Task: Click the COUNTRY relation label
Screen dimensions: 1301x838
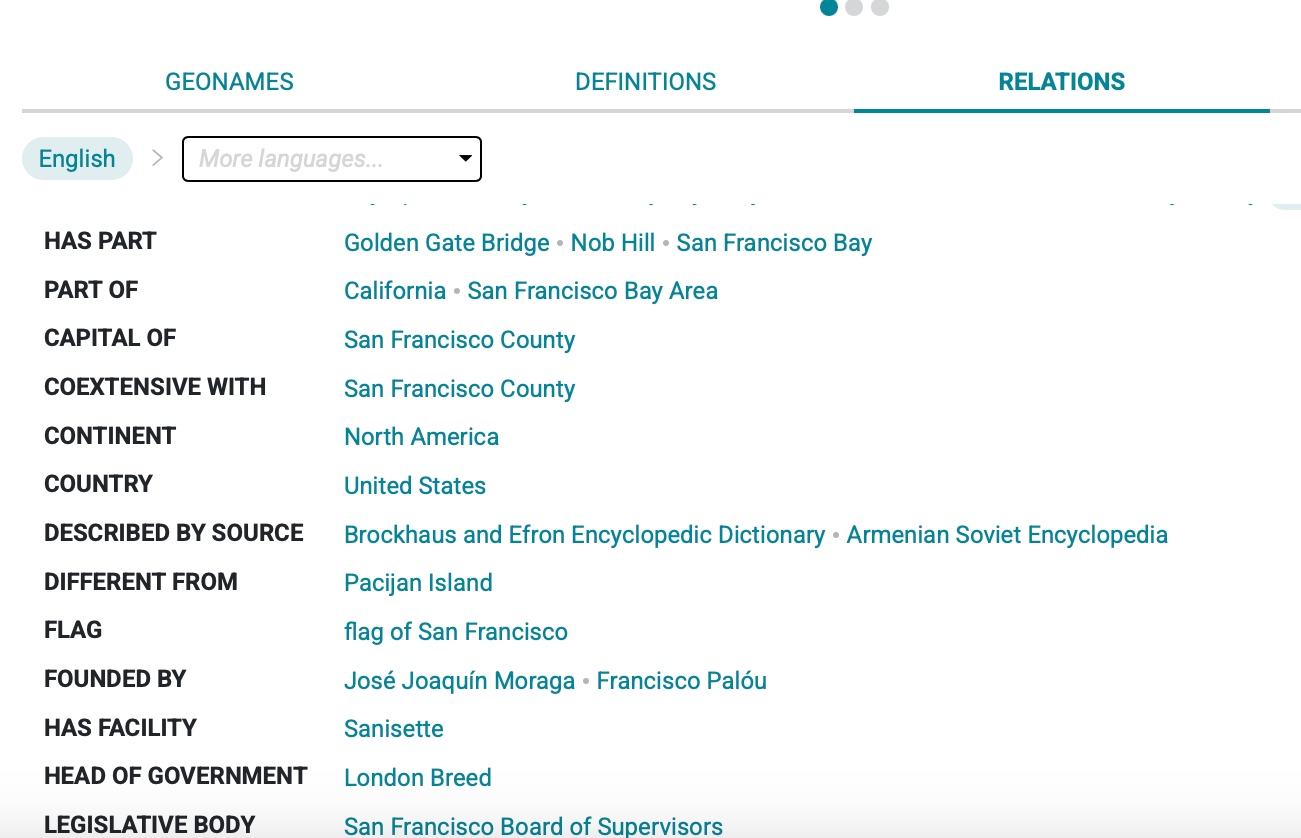Action: (98, 484)
